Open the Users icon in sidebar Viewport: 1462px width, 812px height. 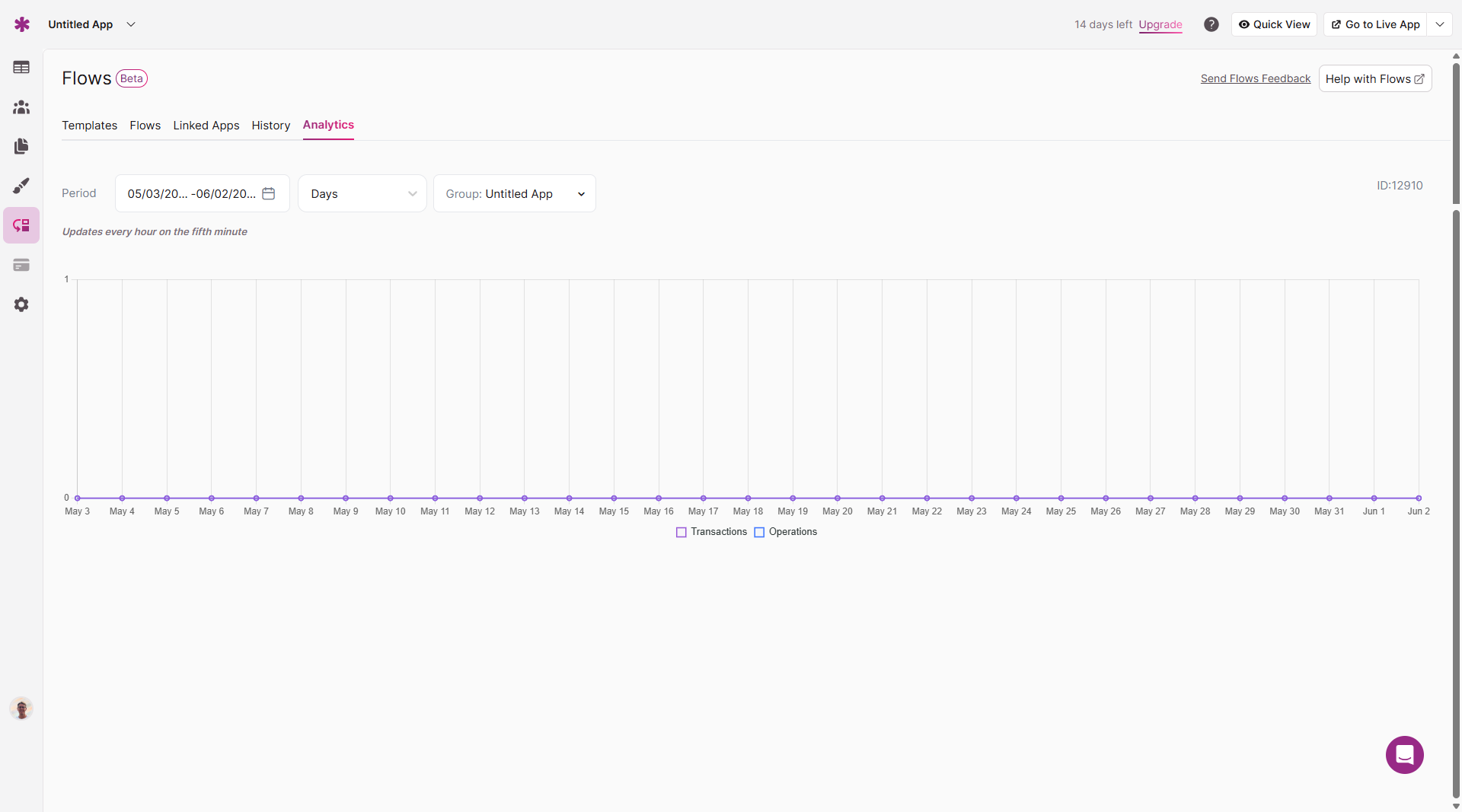[x=21, y=107]
